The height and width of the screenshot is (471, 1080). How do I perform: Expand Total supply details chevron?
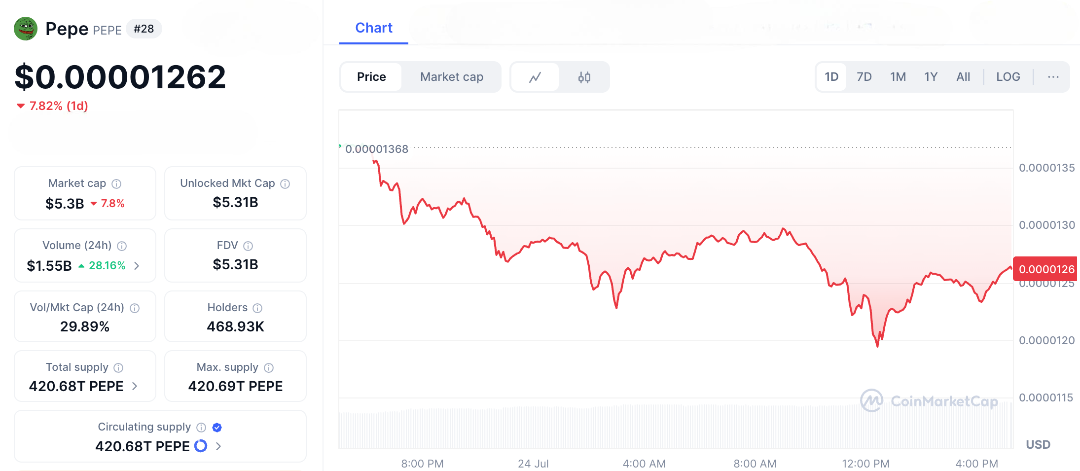[x=135, y=386]
